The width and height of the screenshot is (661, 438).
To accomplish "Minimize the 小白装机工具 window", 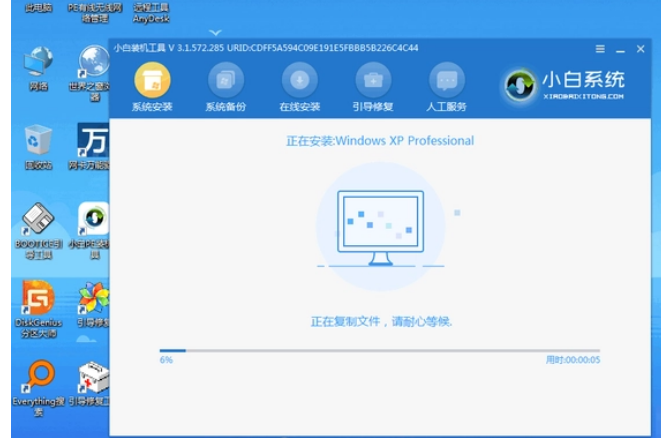I will click(x=620, y=48).
